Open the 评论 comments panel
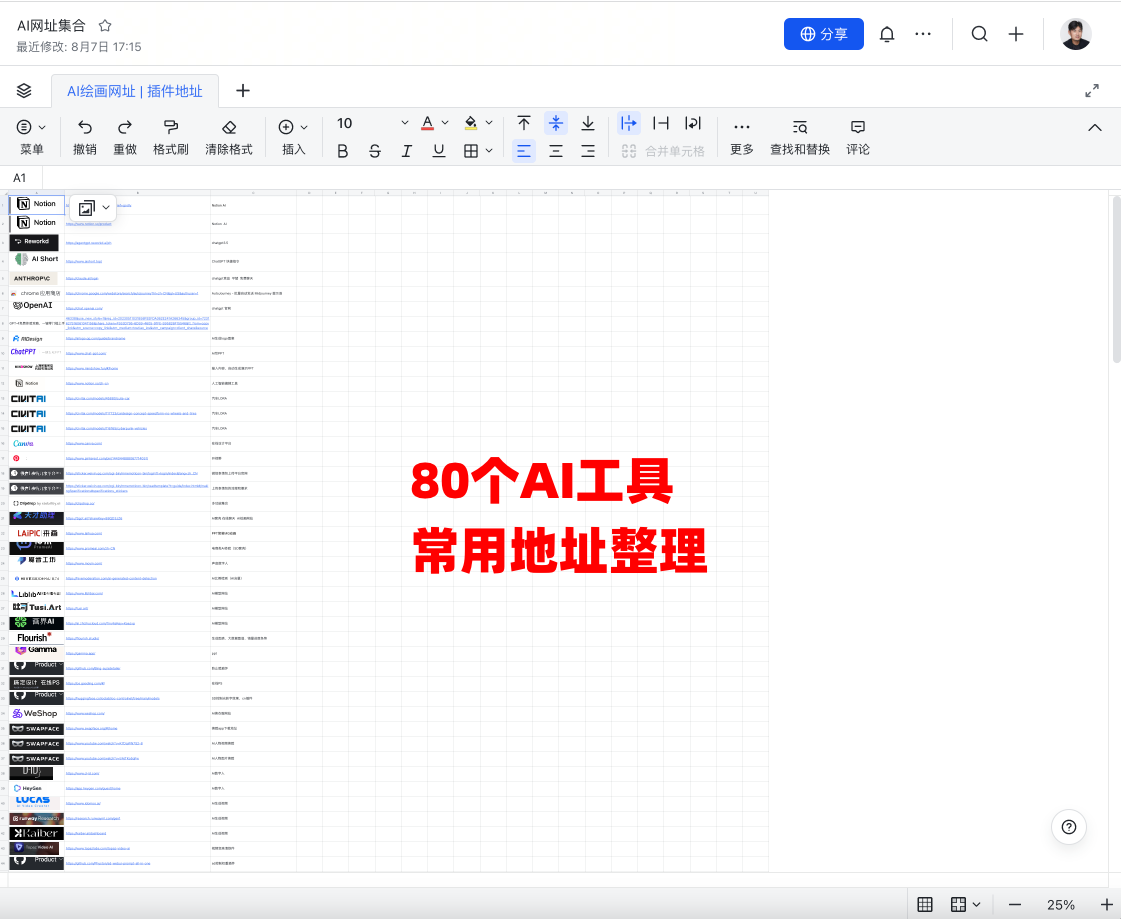Screen dimensions: 1121x919 point(858,136)
